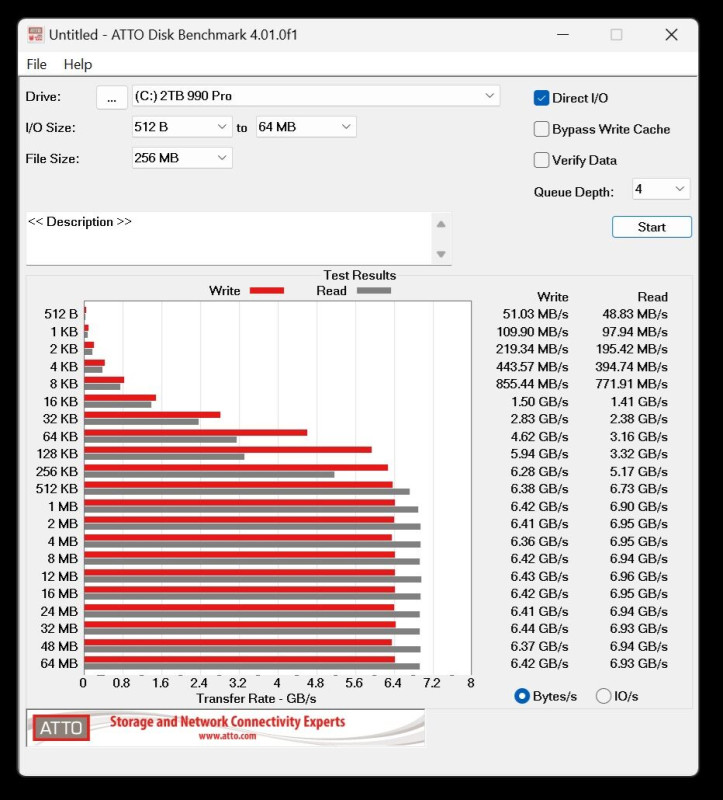
Task: Click the 855.44 MB/s write value
Action: click(x=532, y=384)
